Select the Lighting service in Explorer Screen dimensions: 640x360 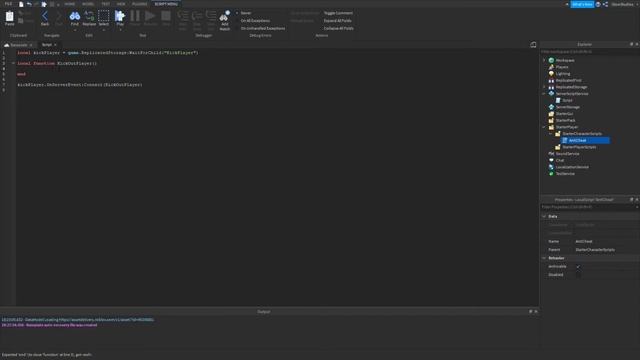click(563, 74)
